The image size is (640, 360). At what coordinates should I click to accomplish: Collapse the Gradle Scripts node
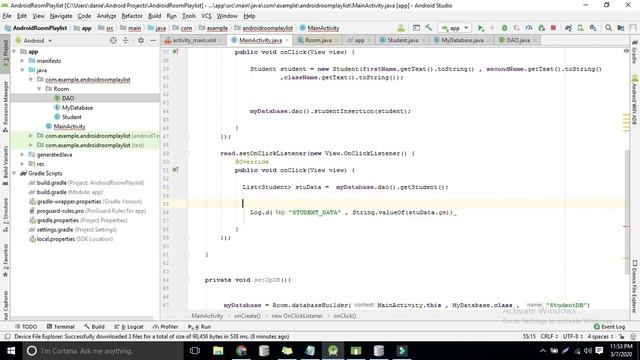tap(15, 173)
